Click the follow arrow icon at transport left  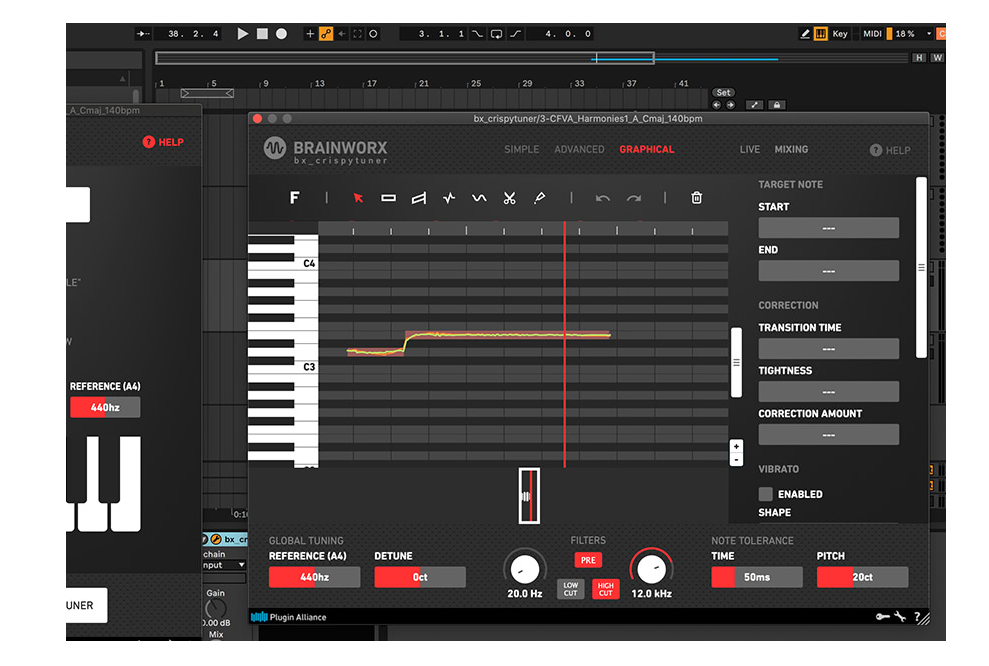143,34
